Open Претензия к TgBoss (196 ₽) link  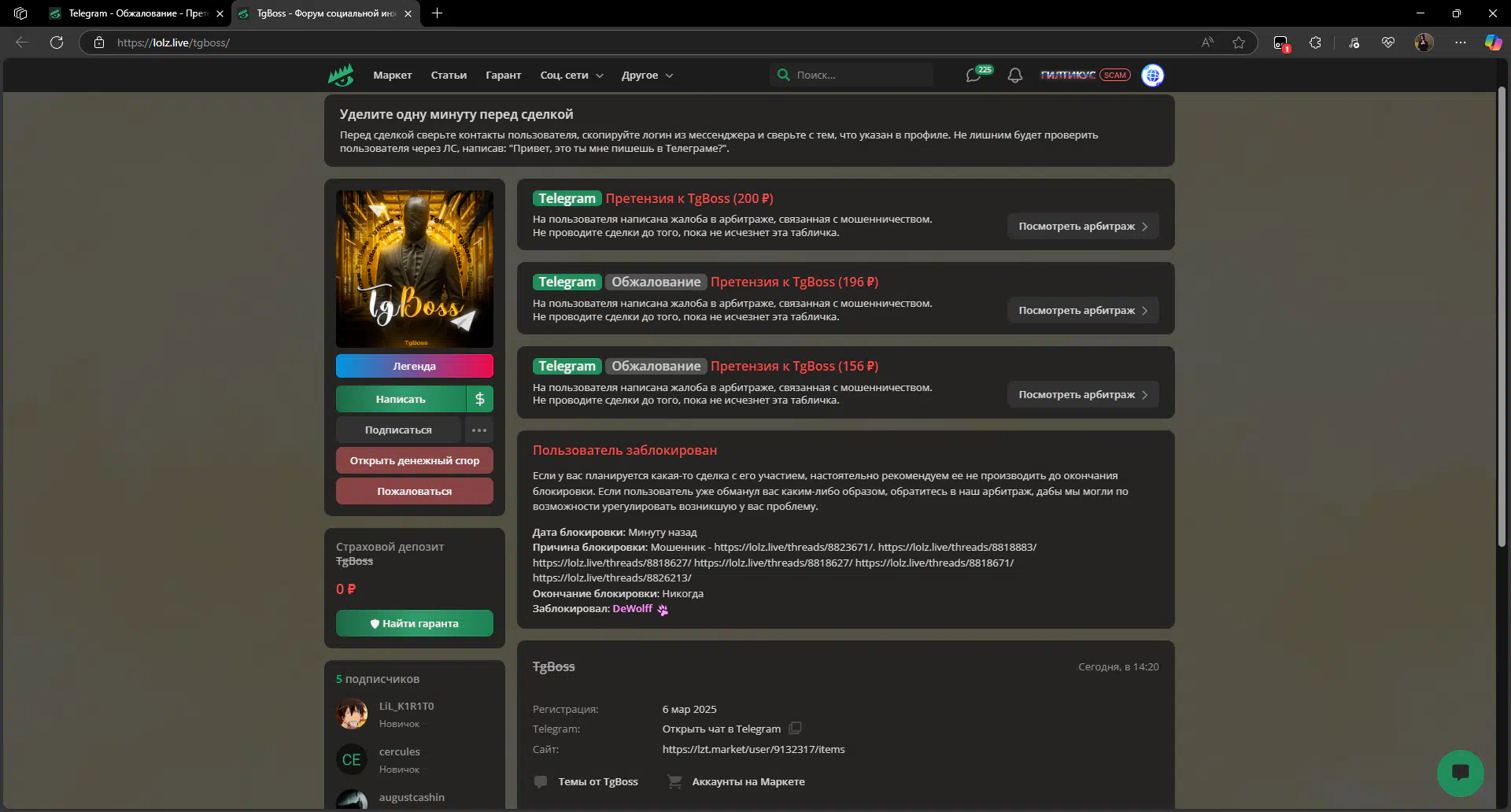point(794,282)
